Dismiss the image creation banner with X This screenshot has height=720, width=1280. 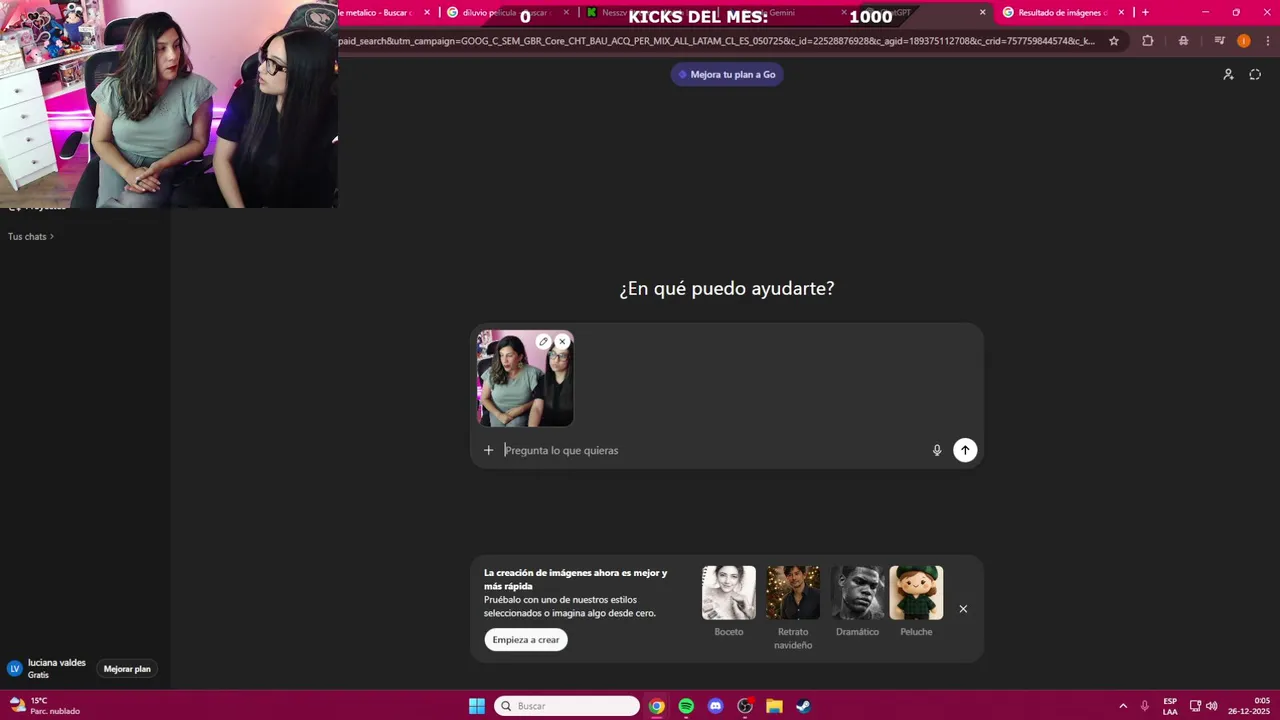(963, 609)
